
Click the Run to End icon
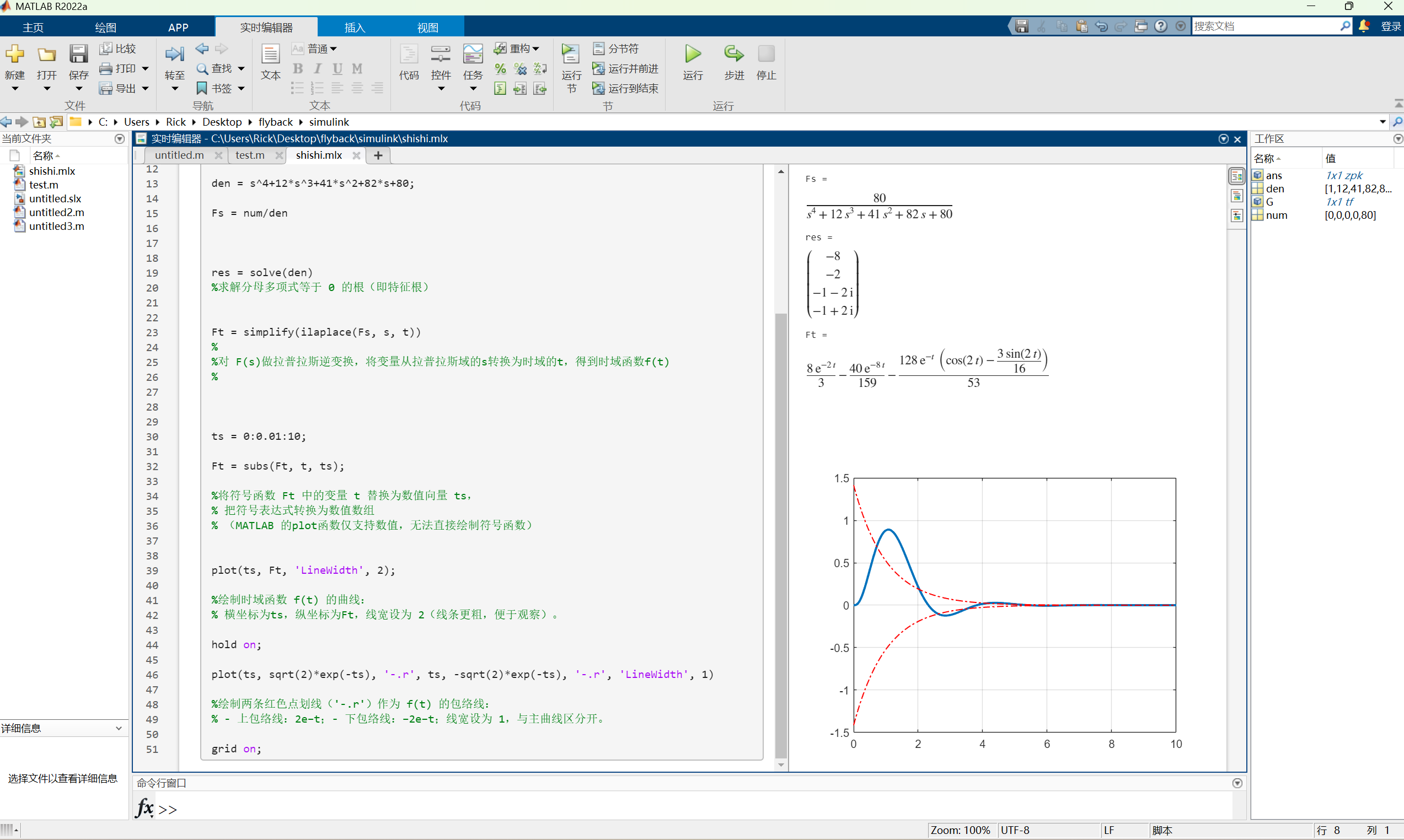point(598,88)
